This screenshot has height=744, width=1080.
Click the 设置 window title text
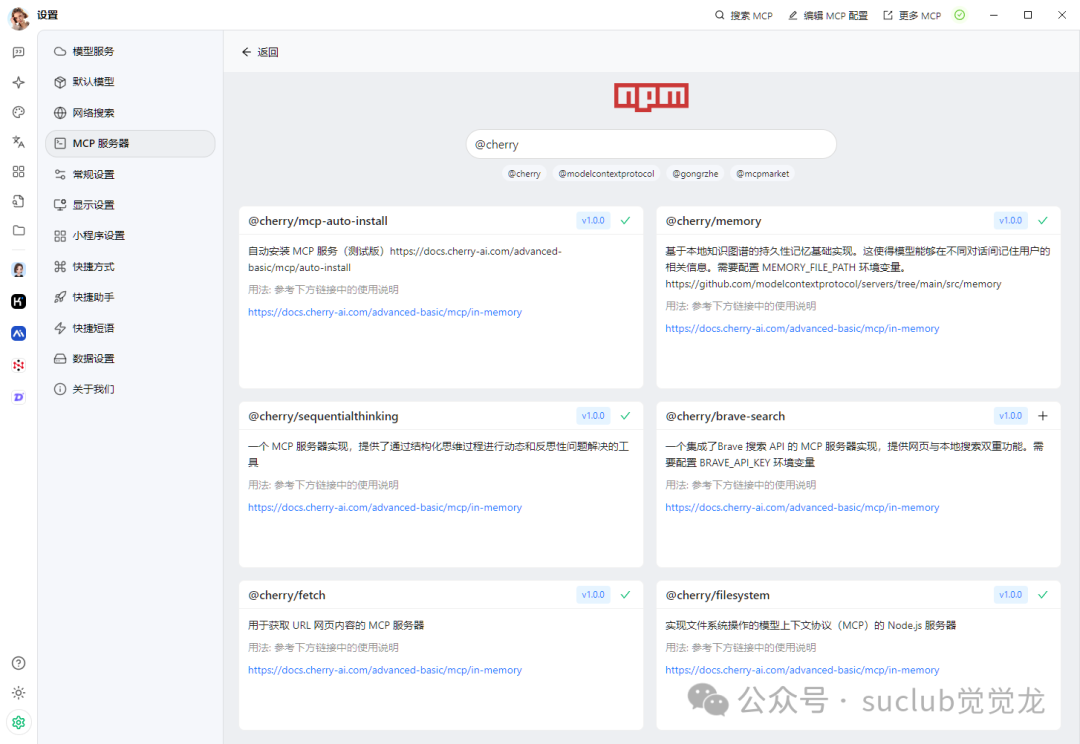point(48,15)
